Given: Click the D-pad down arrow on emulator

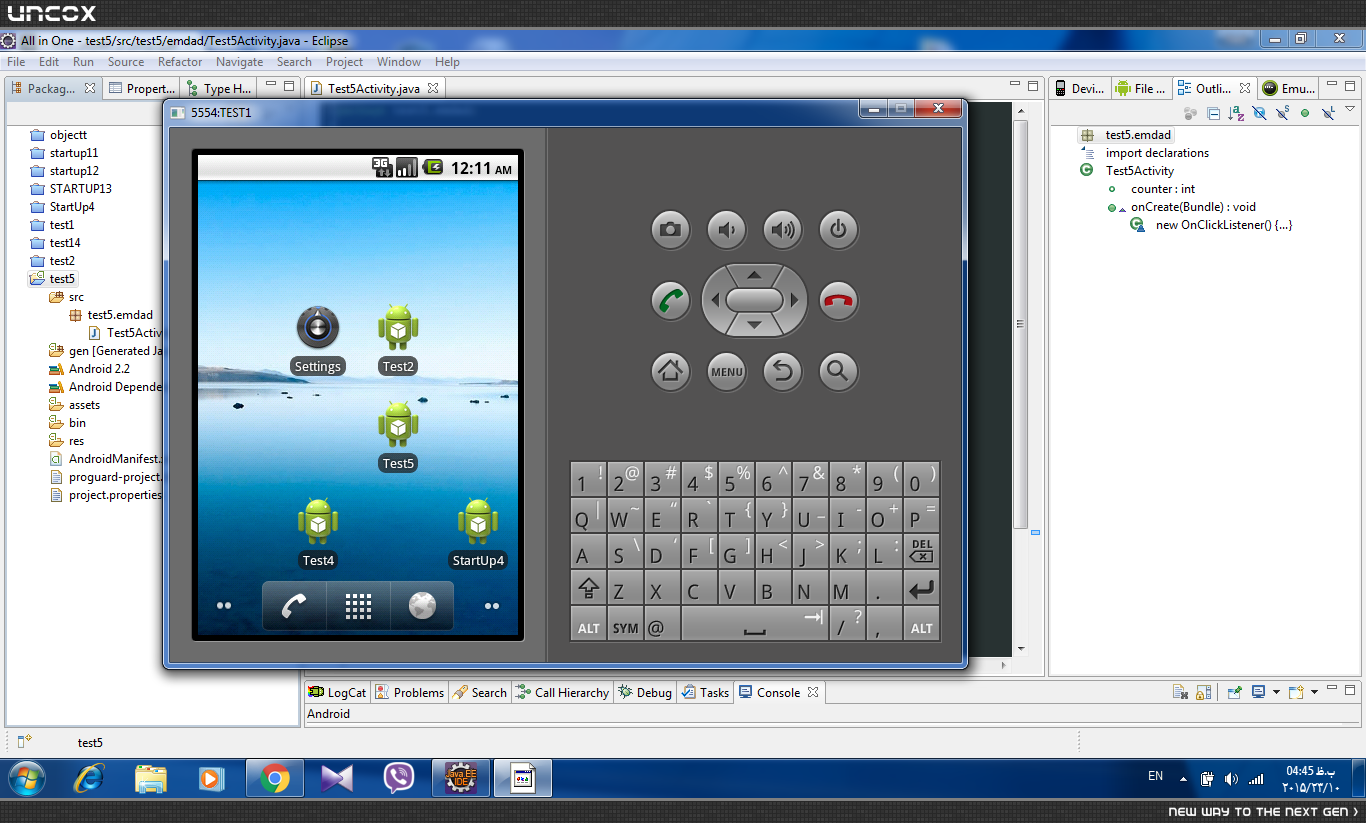Looking at the screenshot, I should [755, 326].
